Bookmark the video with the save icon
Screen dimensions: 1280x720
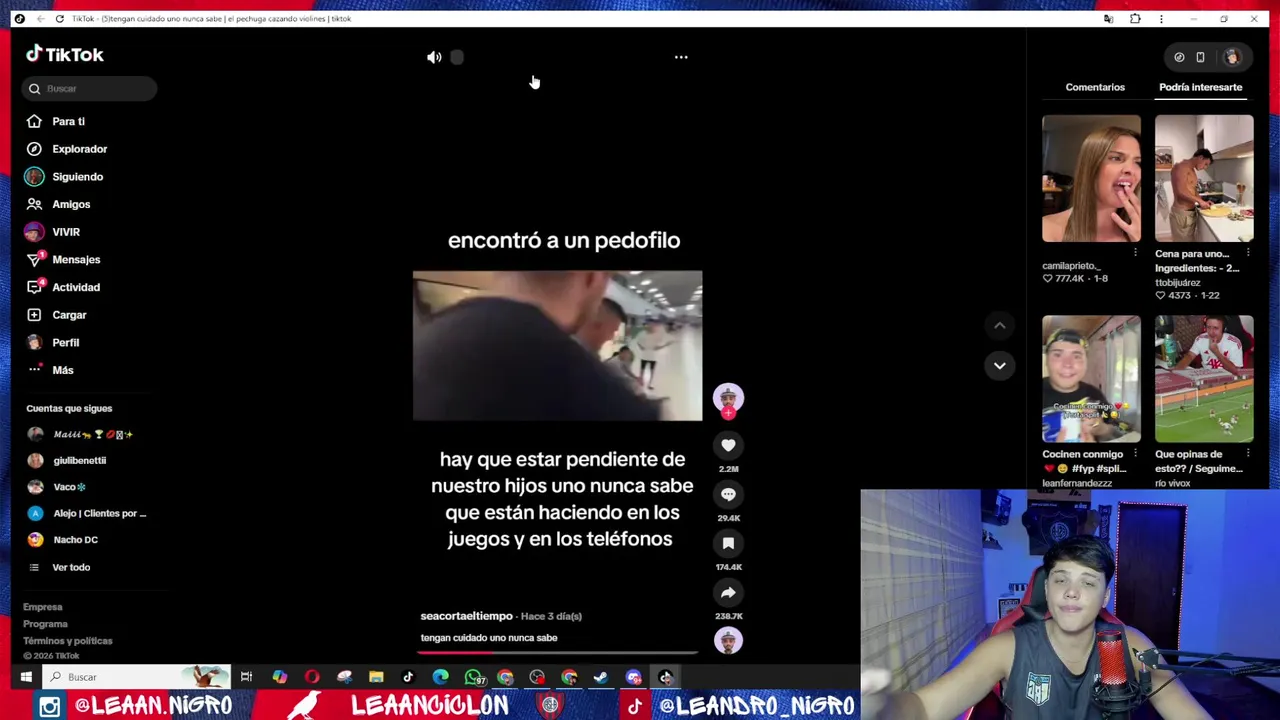pyautogui.click(x=728, y=543)
